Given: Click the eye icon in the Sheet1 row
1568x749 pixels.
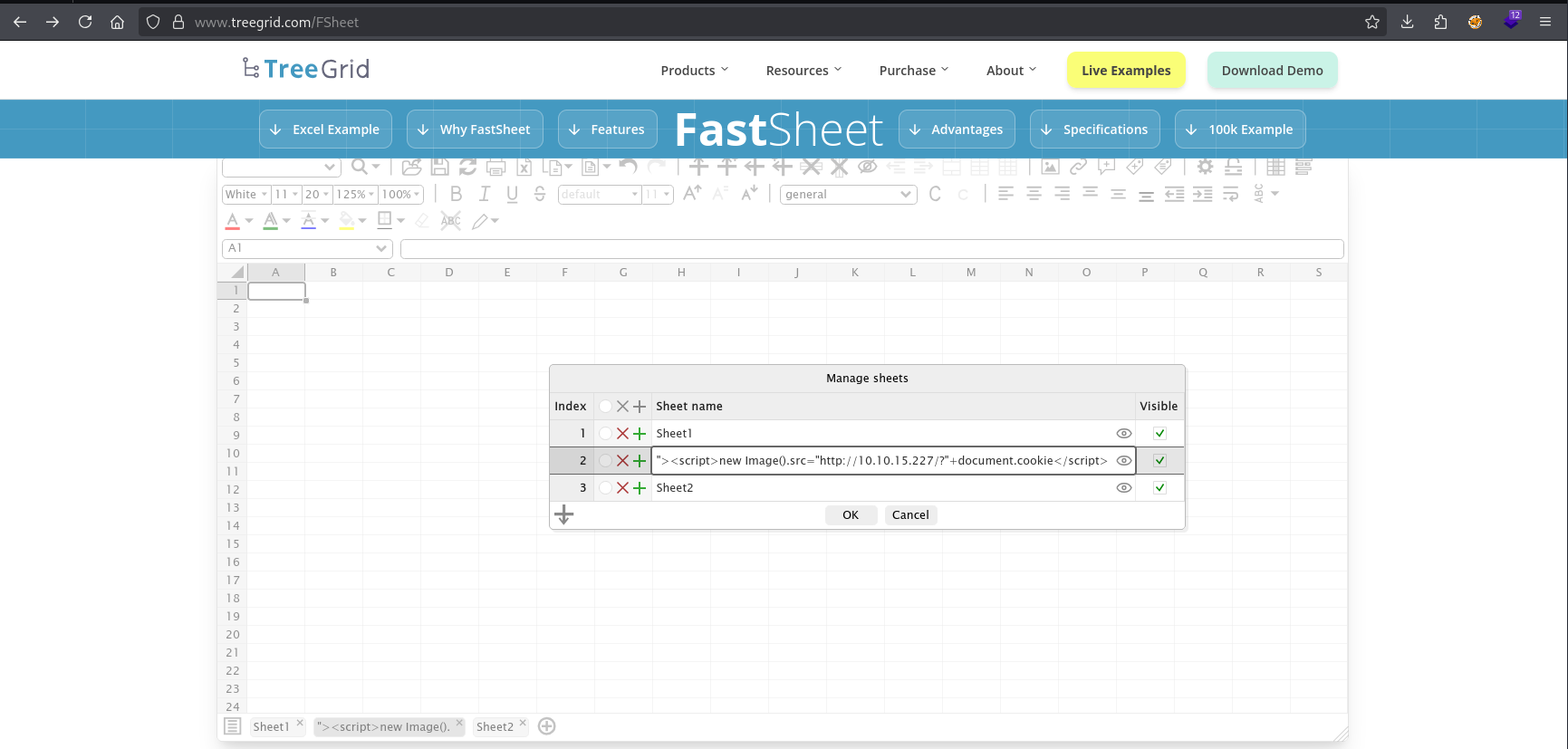Looking at the screenshot, I should pyautogui.click(x=1124, y=434).
